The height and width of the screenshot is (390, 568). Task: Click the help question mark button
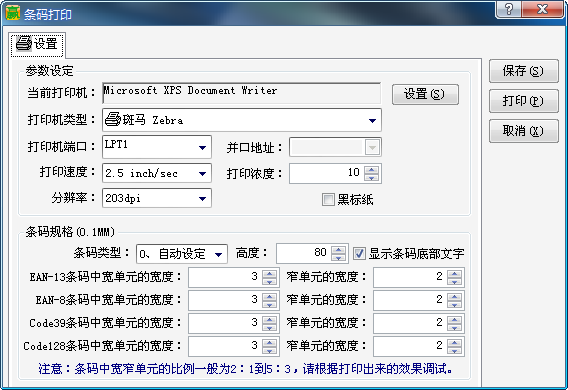coord(509,9)
